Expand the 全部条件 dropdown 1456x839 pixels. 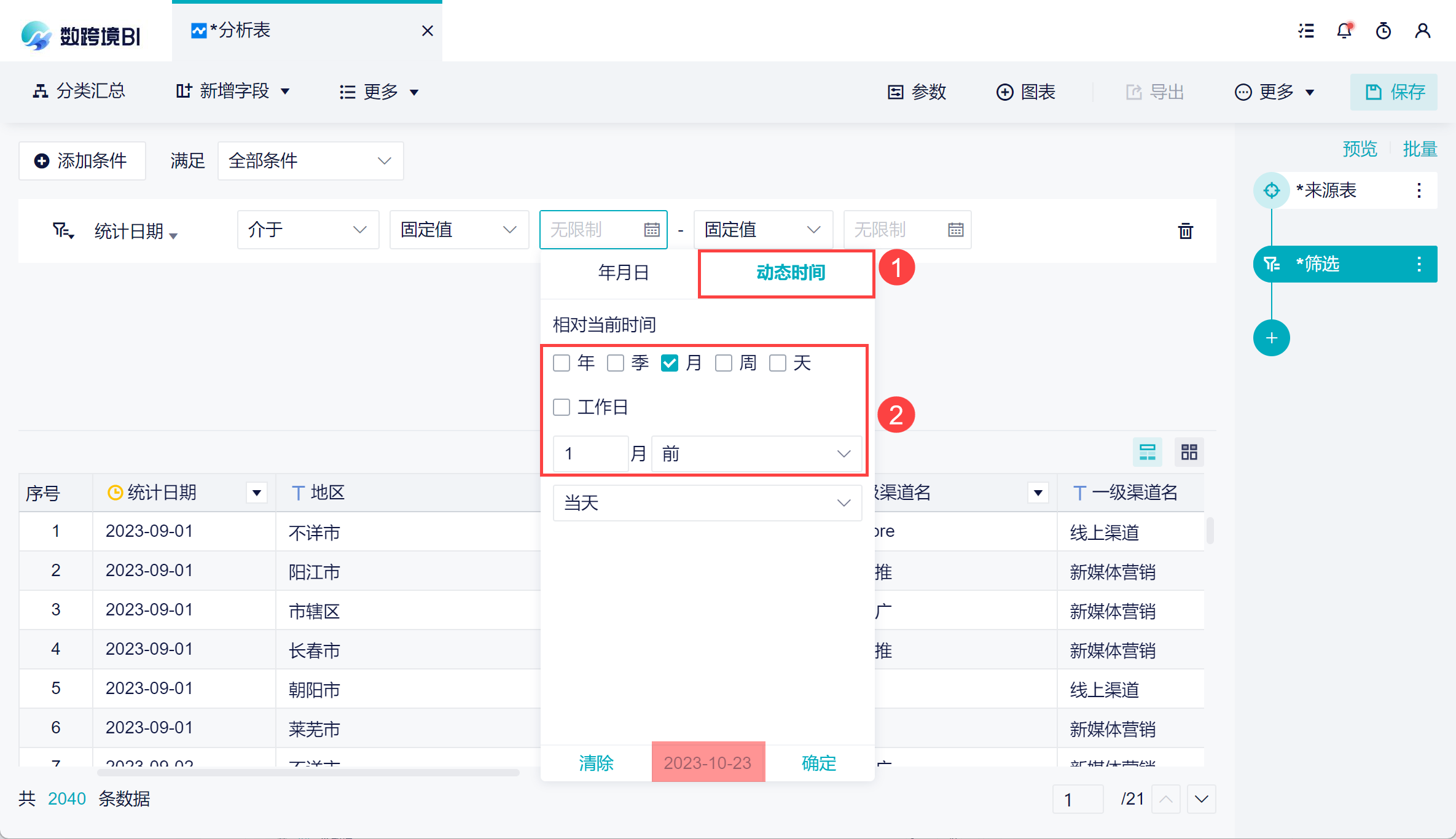(x=310, y=161)
